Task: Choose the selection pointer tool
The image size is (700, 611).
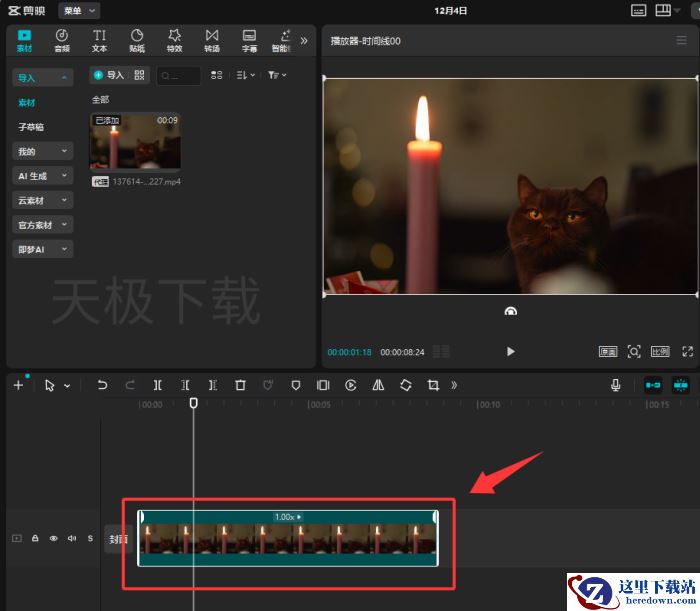Action: [49, 385]
